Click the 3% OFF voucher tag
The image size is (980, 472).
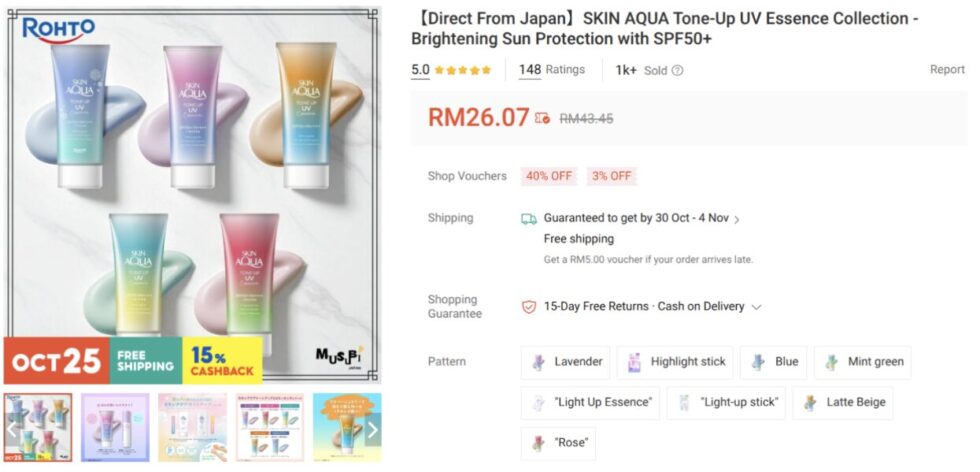612,176
